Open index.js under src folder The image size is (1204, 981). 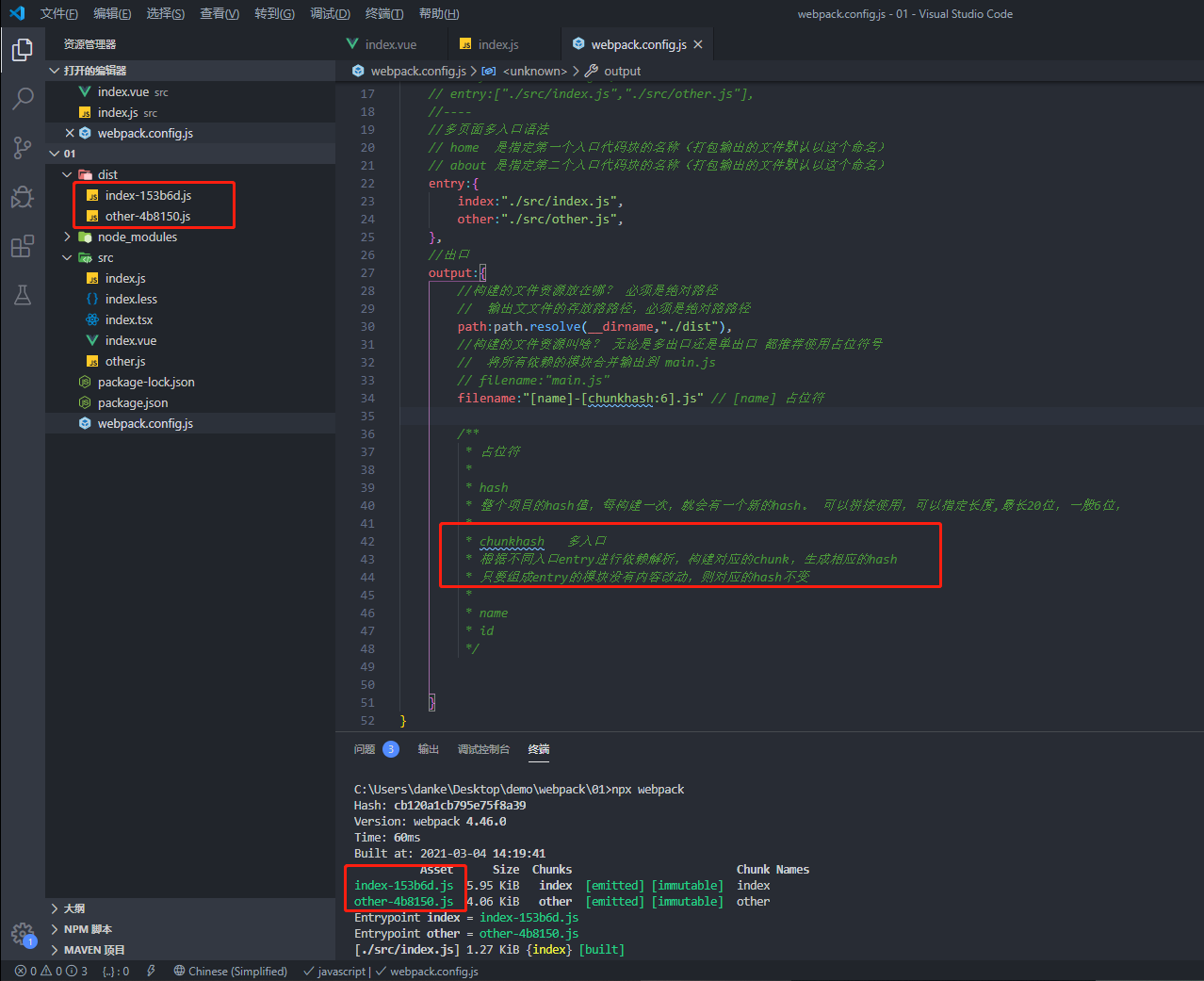click(190, 278)
